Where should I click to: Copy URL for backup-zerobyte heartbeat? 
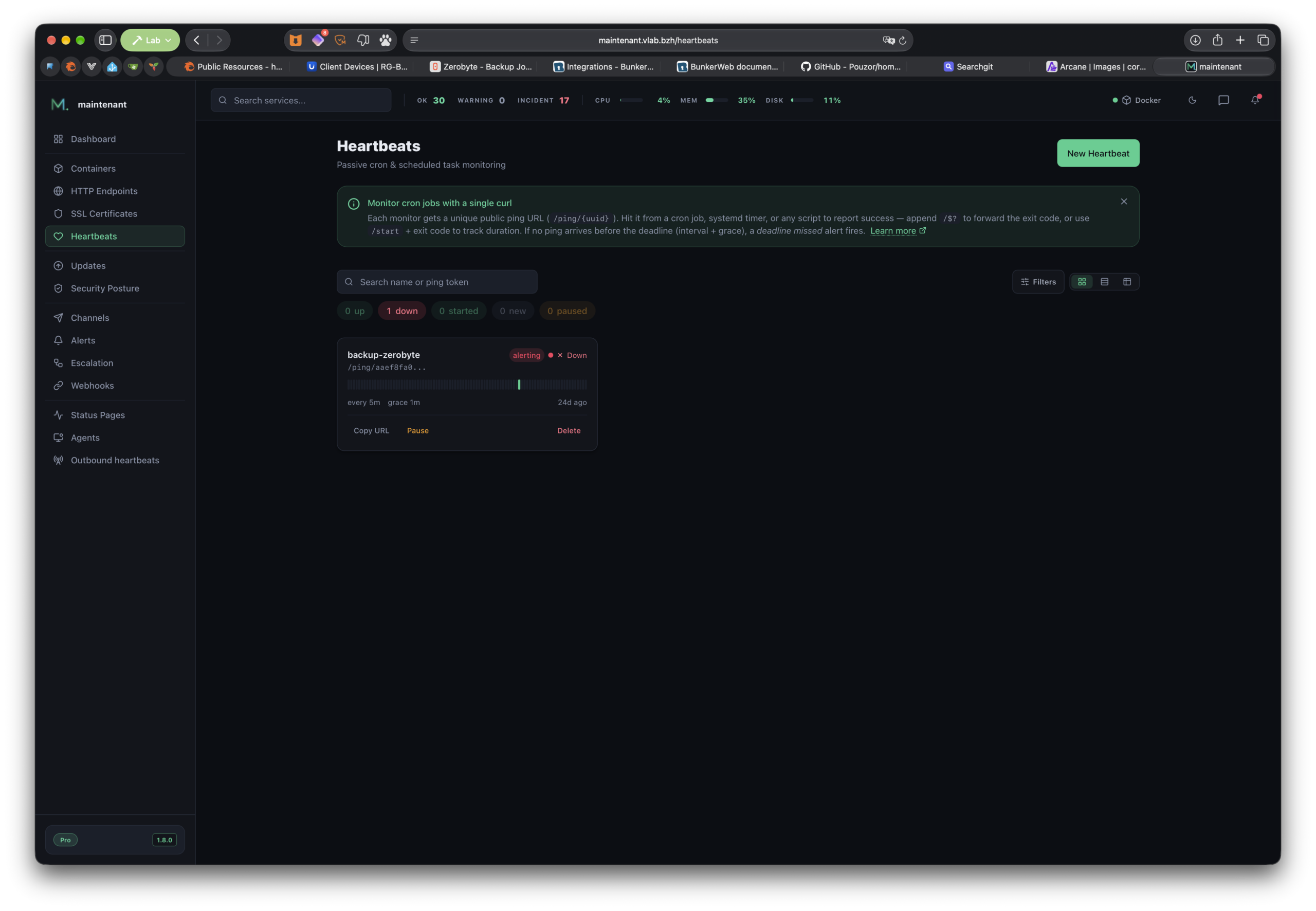pyautogui.click(x=371, y=430)
